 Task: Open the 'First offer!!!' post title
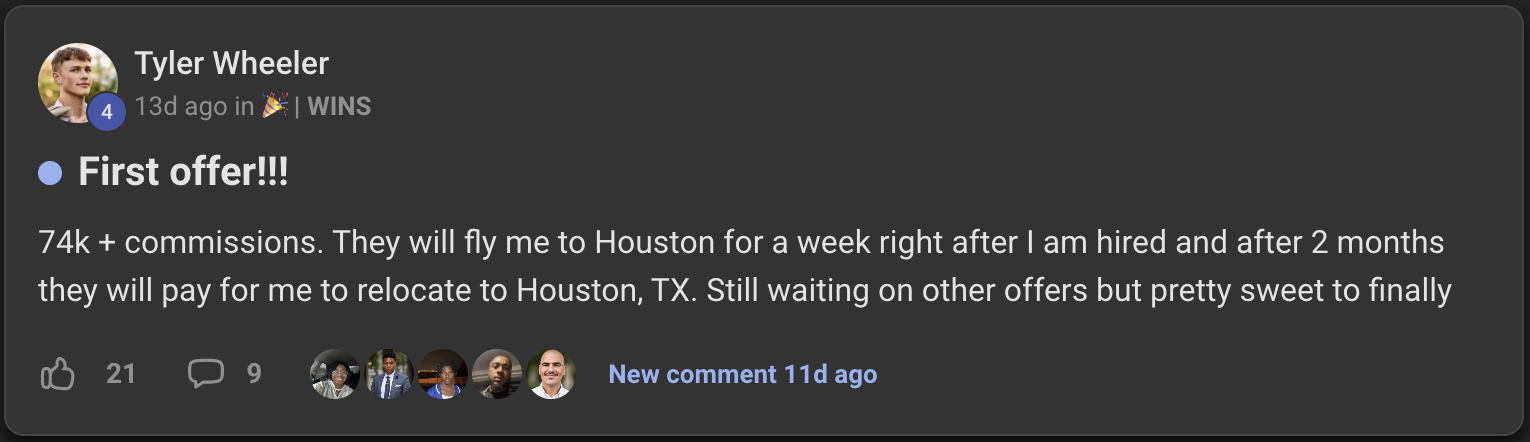[x=183, y=173]
